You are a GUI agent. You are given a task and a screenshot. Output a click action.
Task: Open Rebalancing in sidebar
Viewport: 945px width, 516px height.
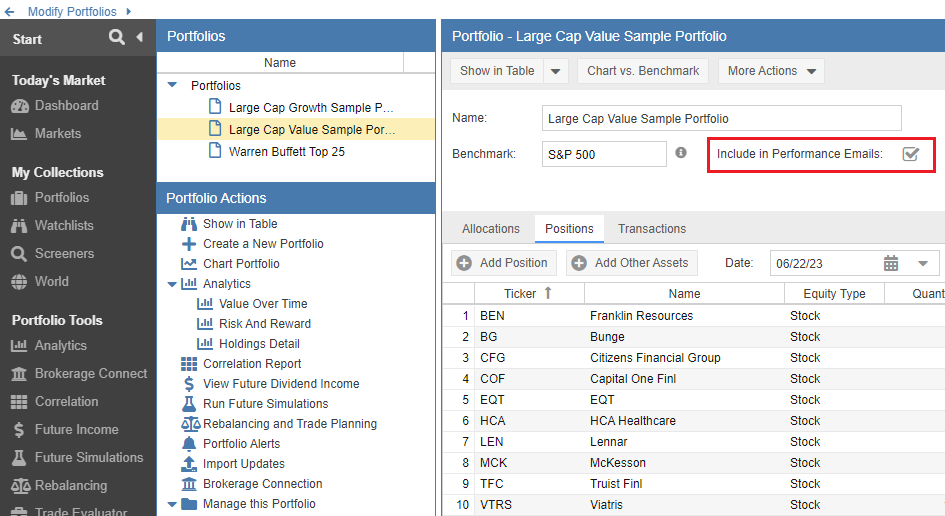point(59,485)
